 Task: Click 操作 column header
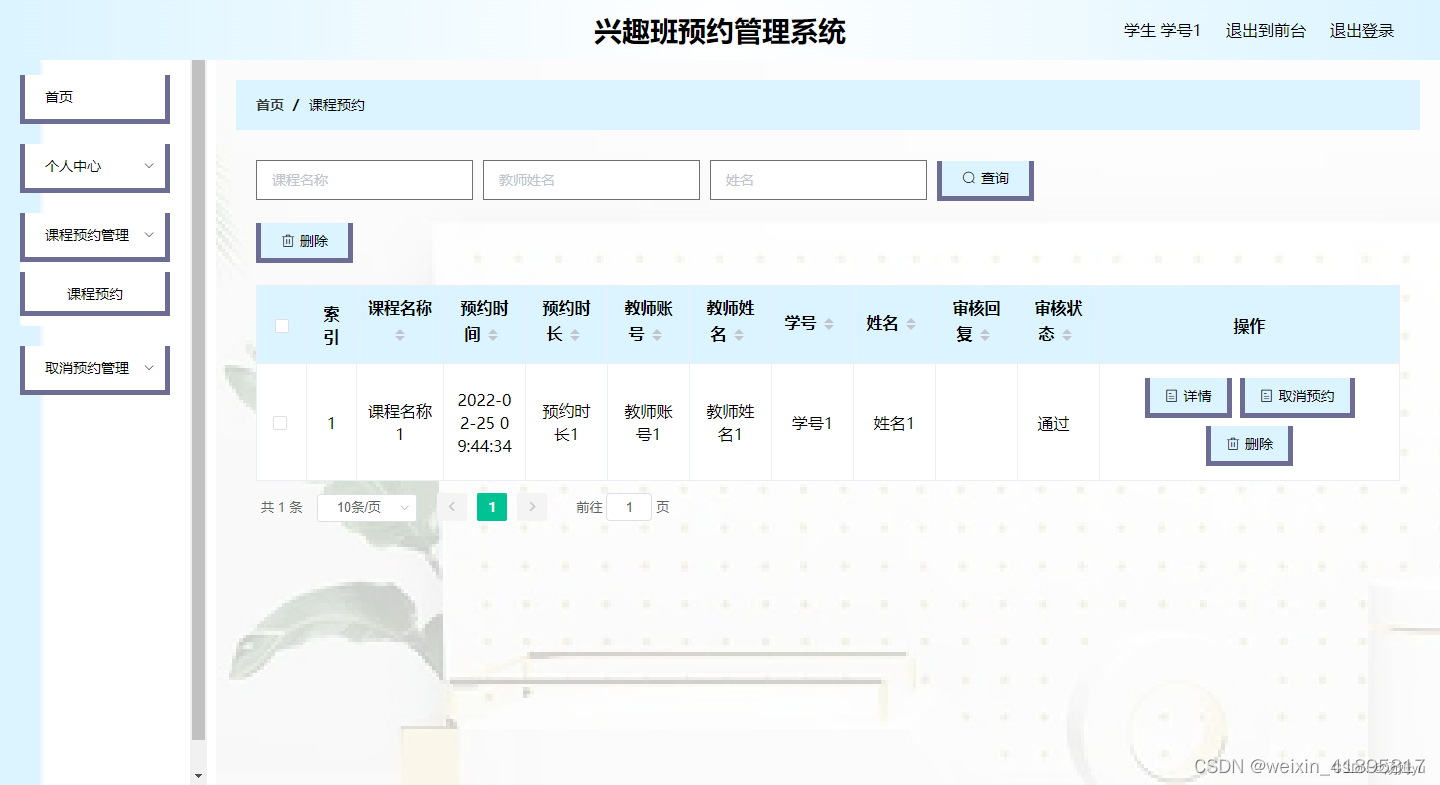tap(1249, 326)
